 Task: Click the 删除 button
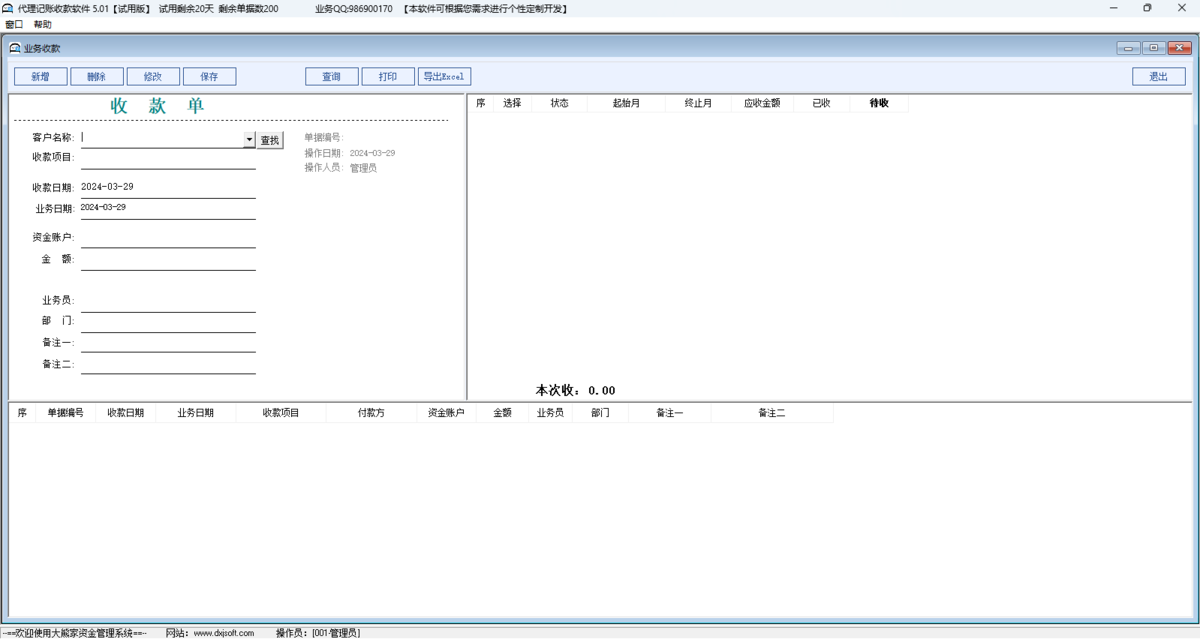(x=97, y=77)
